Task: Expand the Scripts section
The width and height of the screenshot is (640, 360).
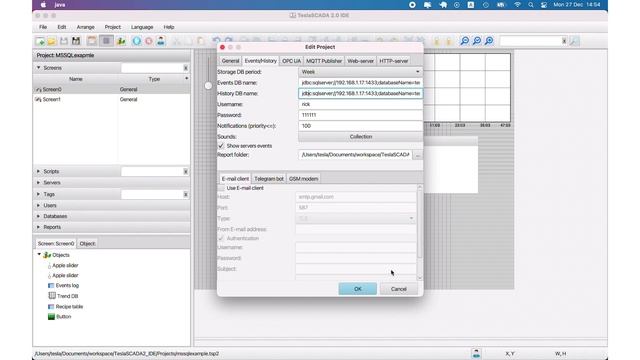Action: [x=39, y=171]
